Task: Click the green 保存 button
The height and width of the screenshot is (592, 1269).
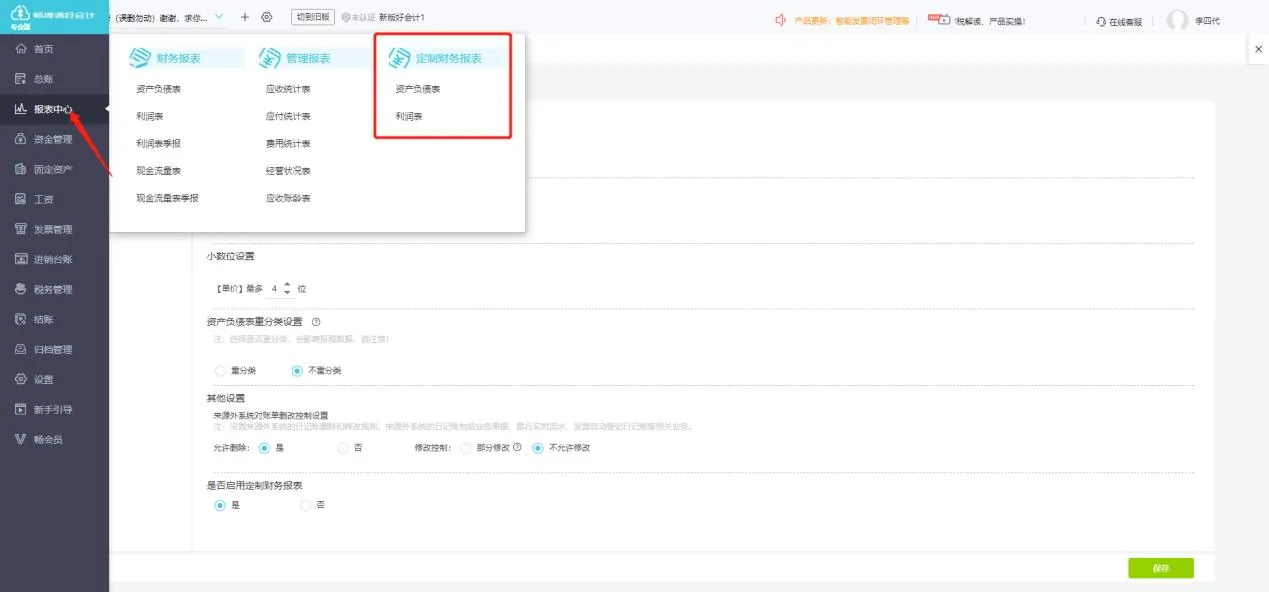Action: tap(1161, 568)
